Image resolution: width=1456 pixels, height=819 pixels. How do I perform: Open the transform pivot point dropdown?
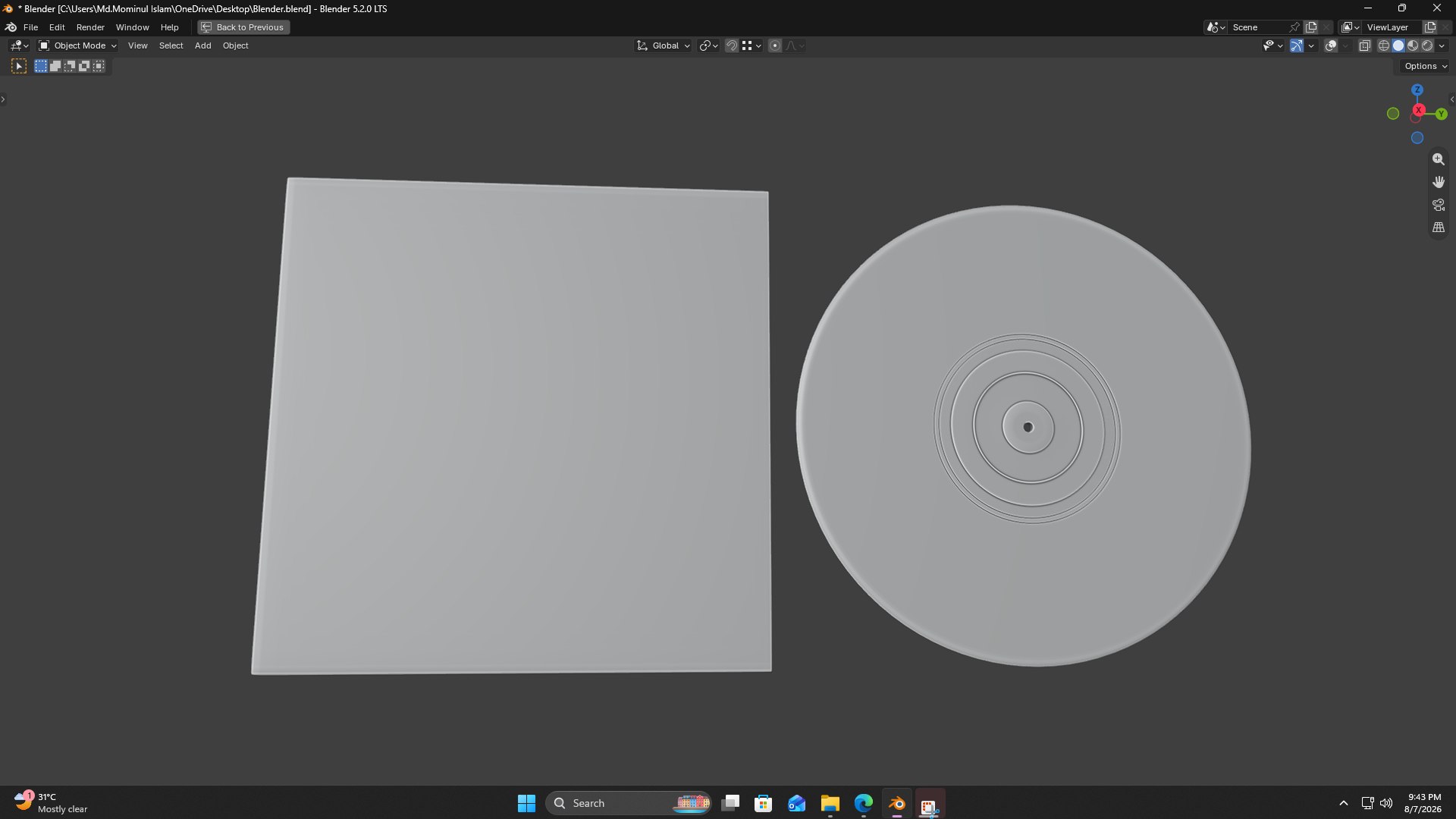(x=708, y=46)
